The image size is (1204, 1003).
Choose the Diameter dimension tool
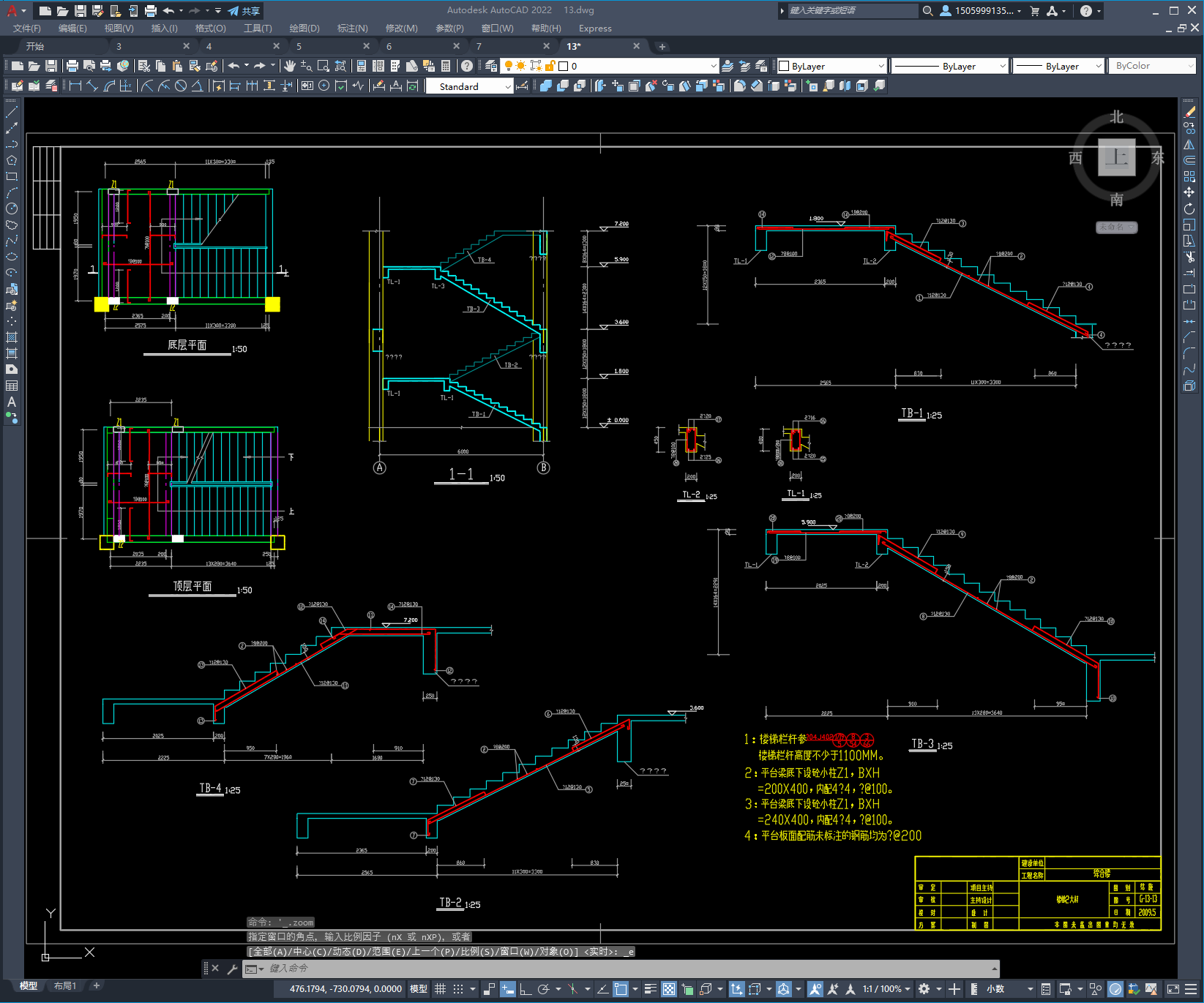click(x=181, y=86)
